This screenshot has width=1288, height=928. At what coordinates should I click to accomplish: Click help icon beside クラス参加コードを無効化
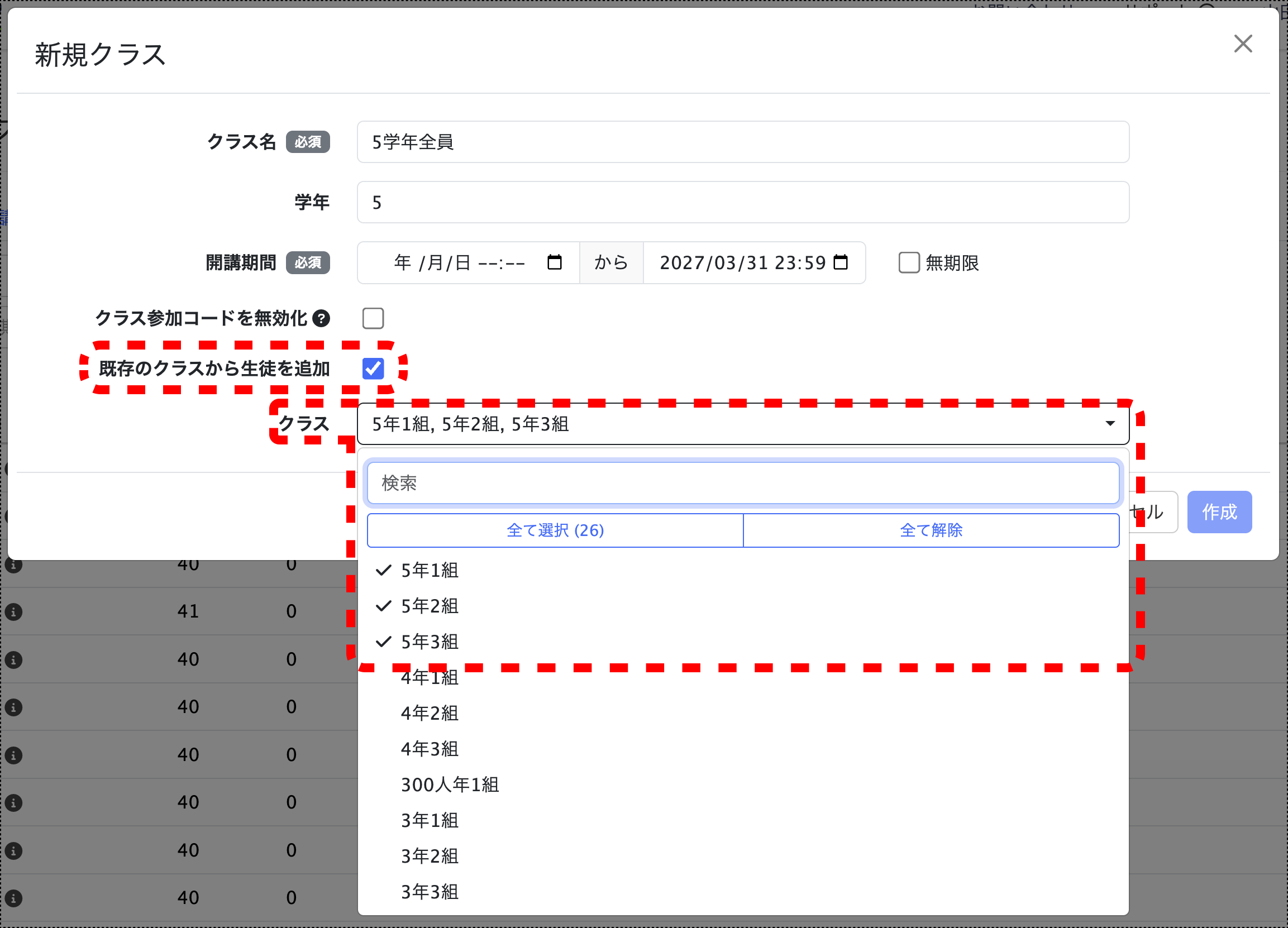(x=321, y=318)
